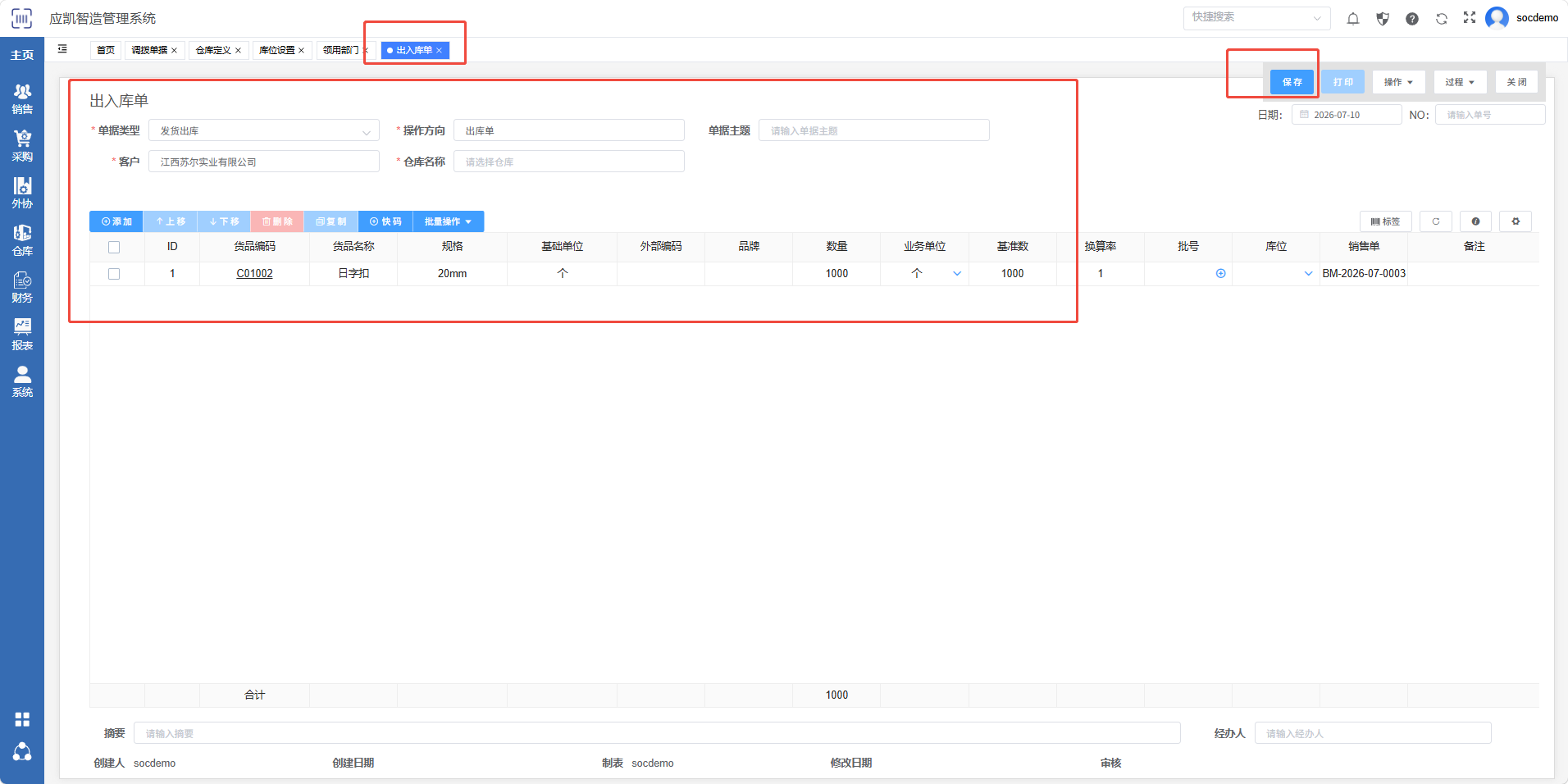The image size is (1568, 784).
Task: Click the 关闭 close button
Action: [1516, 82]
